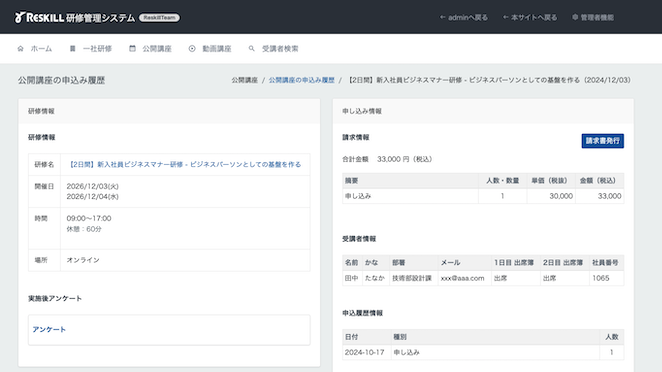This screenshot has height=372, width=662.
Task: Click the adminへ戻る link
Action: point(468,17)
